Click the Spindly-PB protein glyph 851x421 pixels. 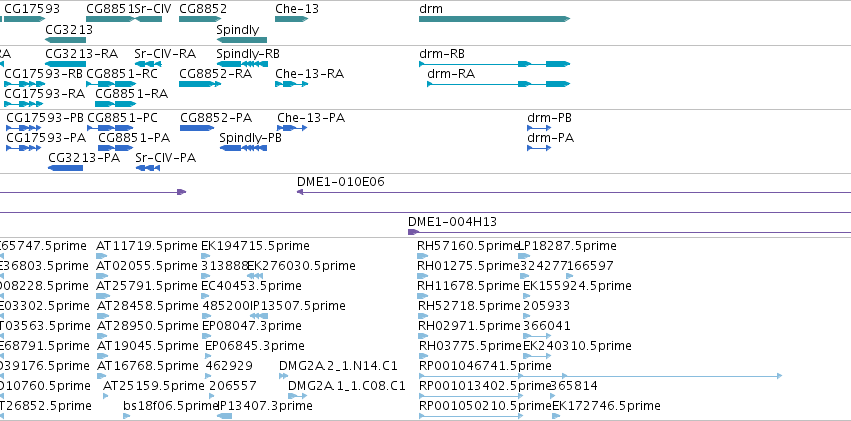click(243, 148)
